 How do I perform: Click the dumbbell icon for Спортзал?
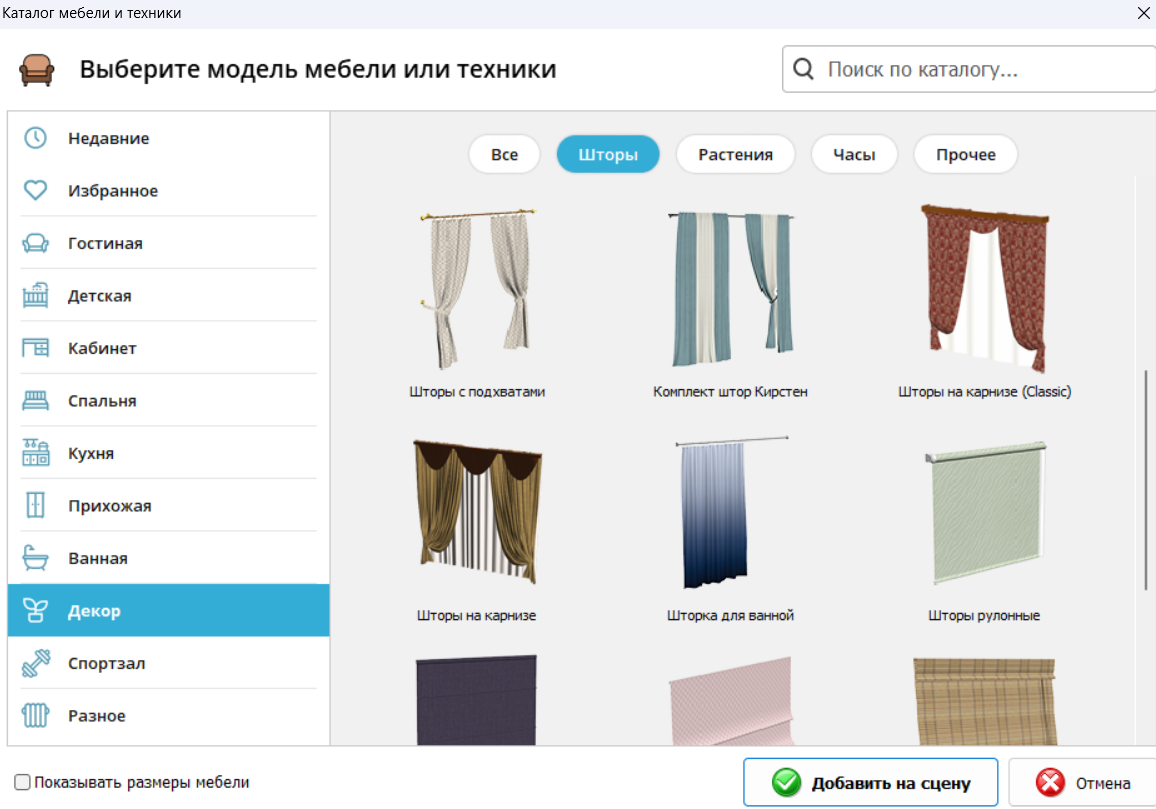[35, 663]
